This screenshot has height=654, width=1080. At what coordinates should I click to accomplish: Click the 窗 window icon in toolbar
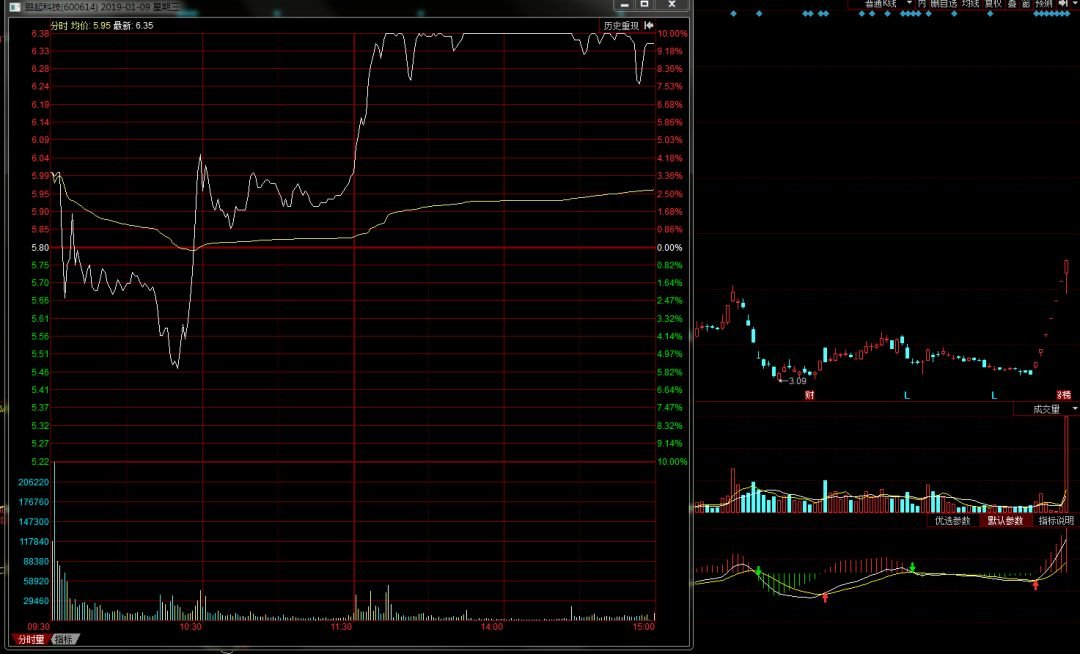(x=1026, y=4)
